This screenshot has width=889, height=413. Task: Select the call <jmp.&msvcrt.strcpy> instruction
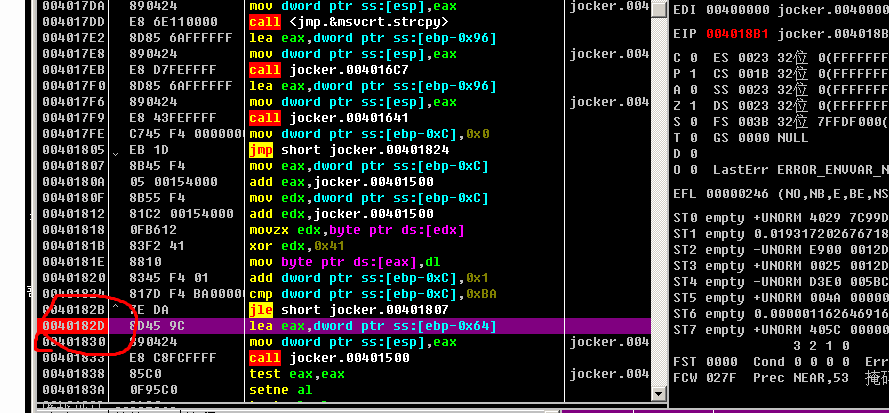pyautogui.click(x=349, y=22)
